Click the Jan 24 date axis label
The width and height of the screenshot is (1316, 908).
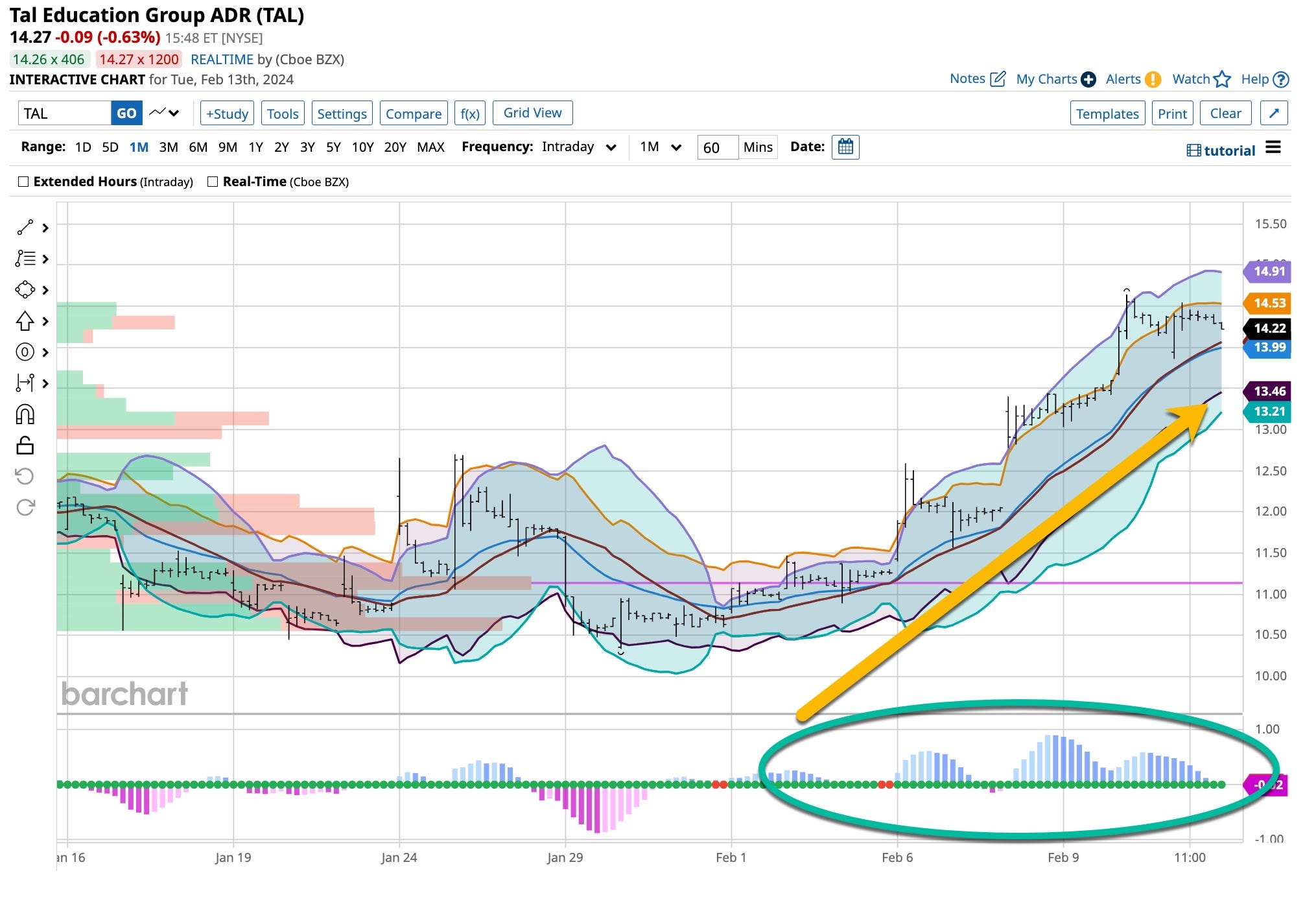click(x=399, y=857)
